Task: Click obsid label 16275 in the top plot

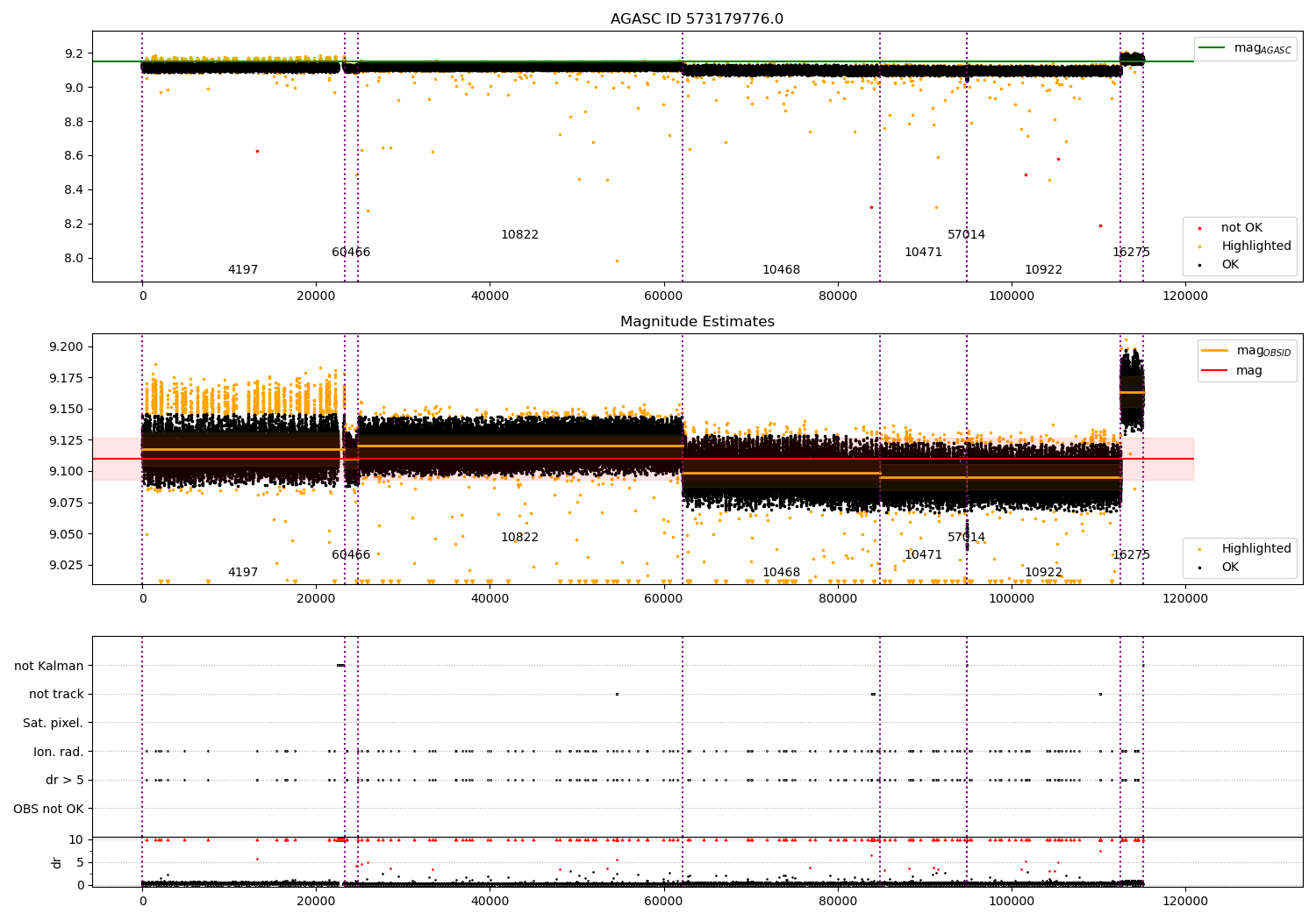Action: coord(1131,253)
